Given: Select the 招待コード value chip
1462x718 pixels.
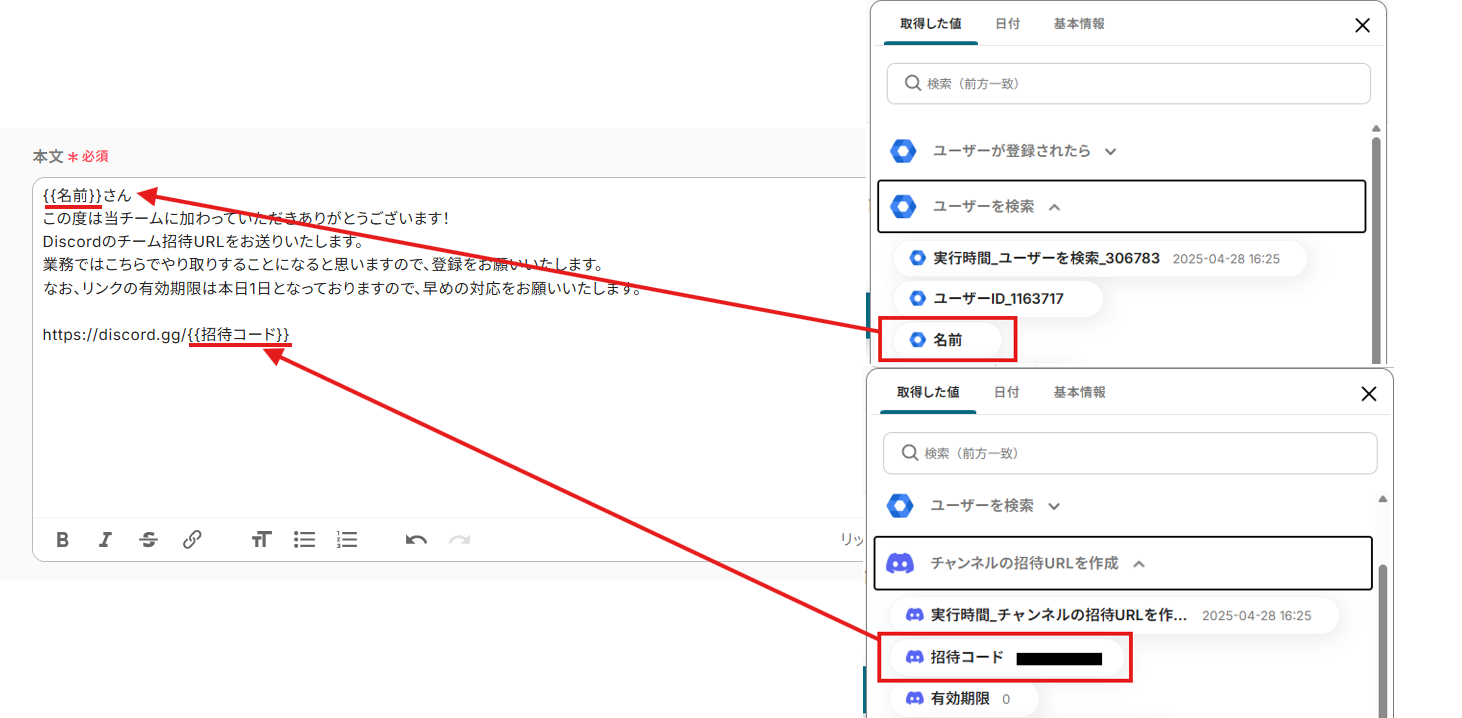Looking at the screenshot, I should coord(966,657).
